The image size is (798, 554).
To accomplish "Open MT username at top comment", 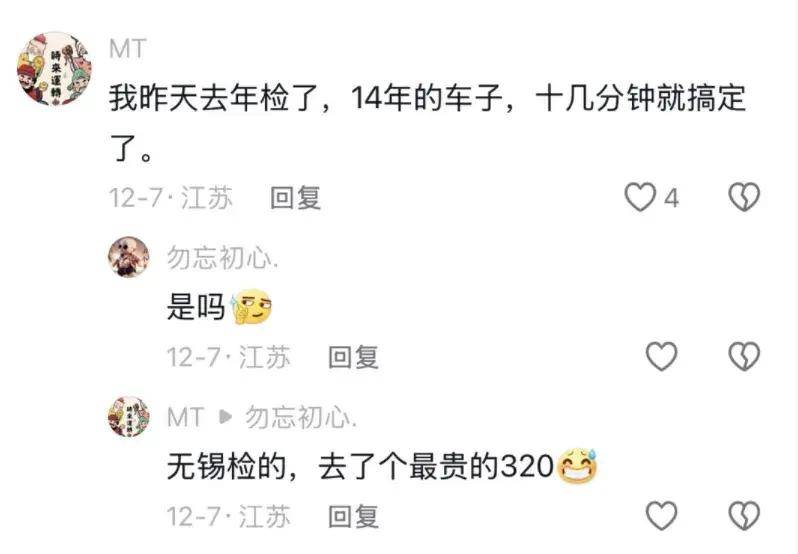I will pos(128,49).
